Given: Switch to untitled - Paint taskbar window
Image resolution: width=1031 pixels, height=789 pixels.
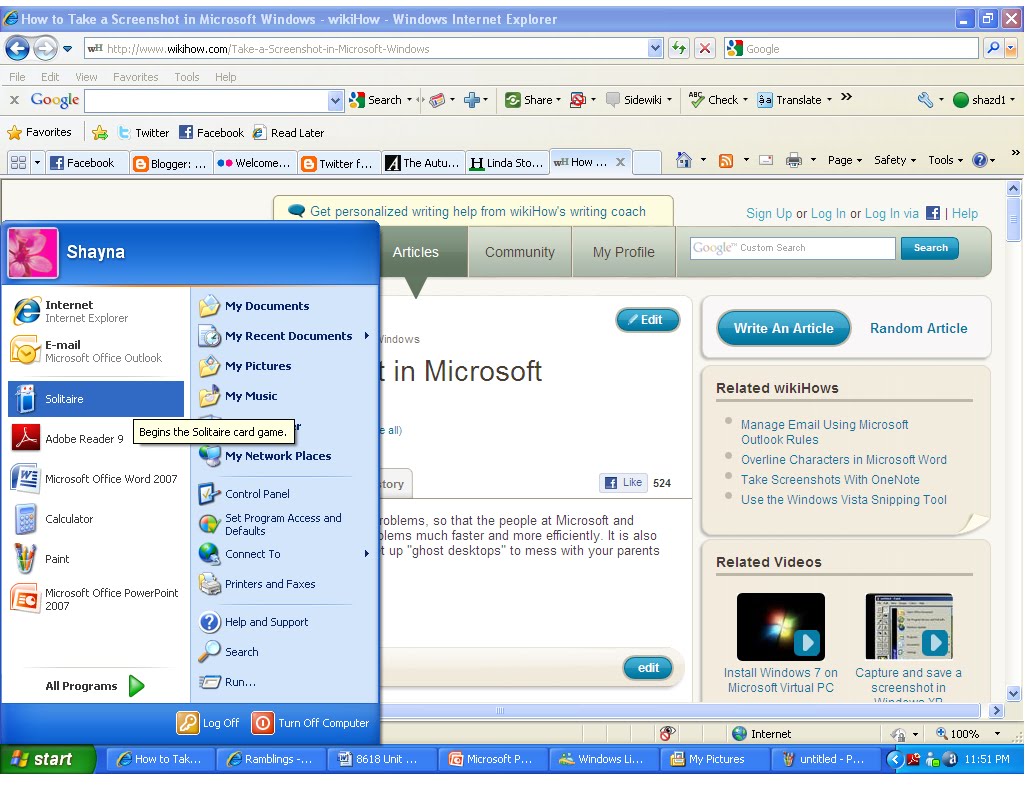Looking at the screenshot, I should click(x=827, y=759).
